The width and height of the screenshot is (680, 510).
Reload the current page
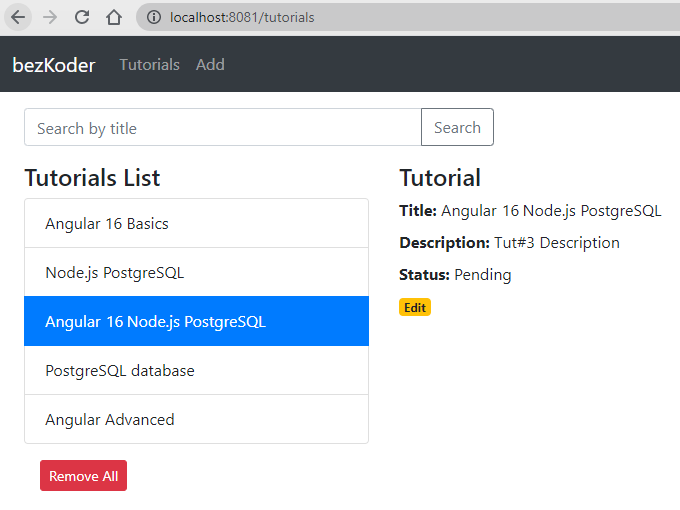[82, 17]
